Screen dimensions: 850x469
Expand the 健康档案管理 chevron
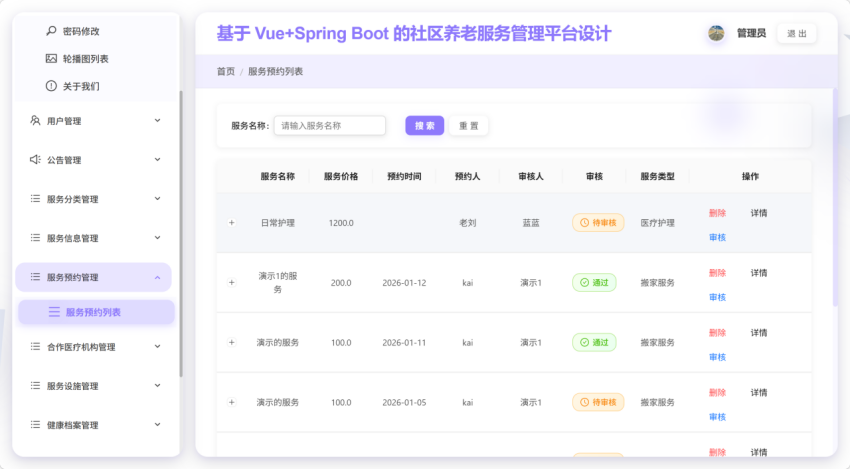click(x=157, y=425)
